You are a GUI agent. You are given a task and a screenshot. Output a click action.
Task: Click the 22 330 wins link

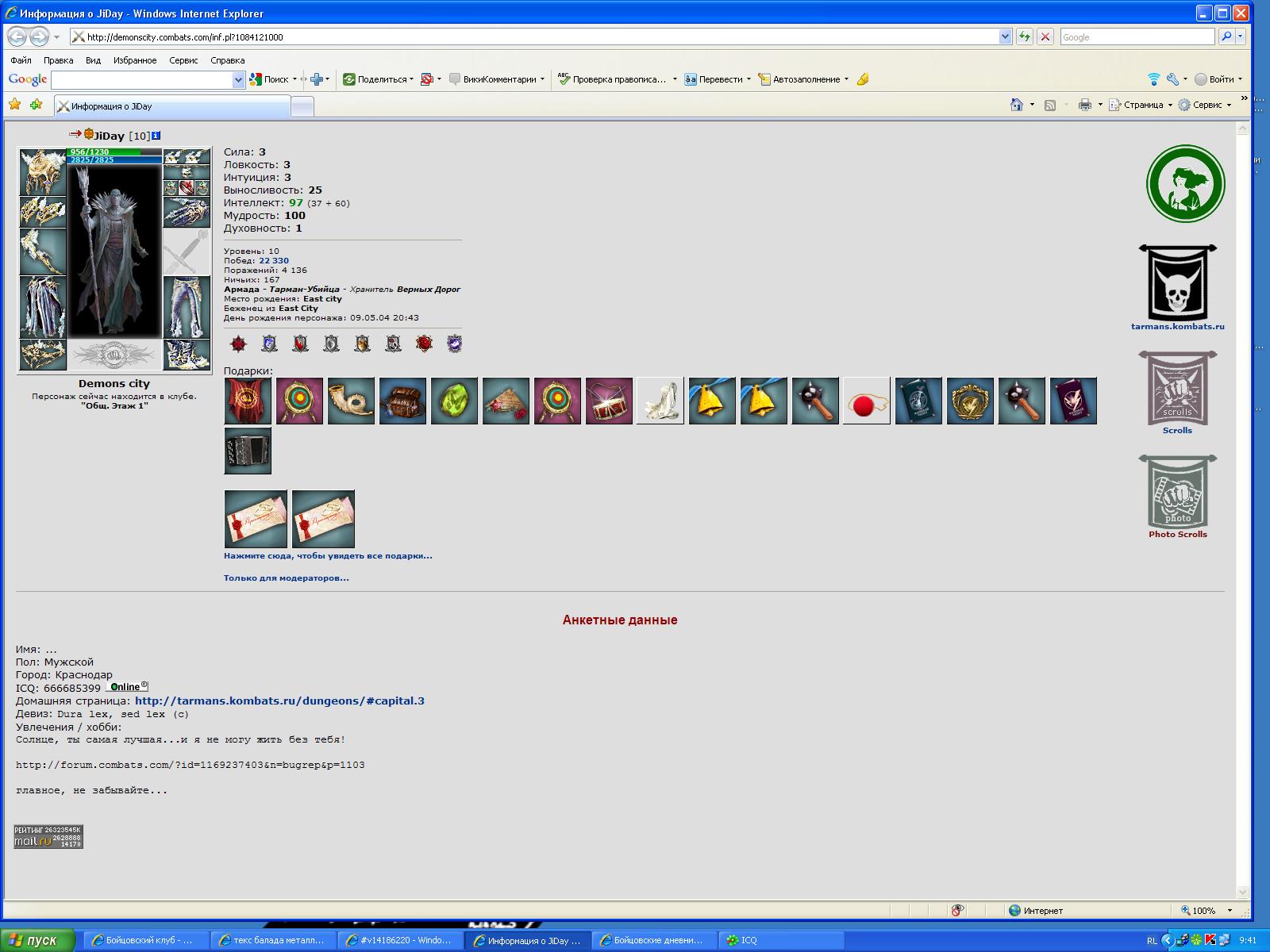pos(274,260)
